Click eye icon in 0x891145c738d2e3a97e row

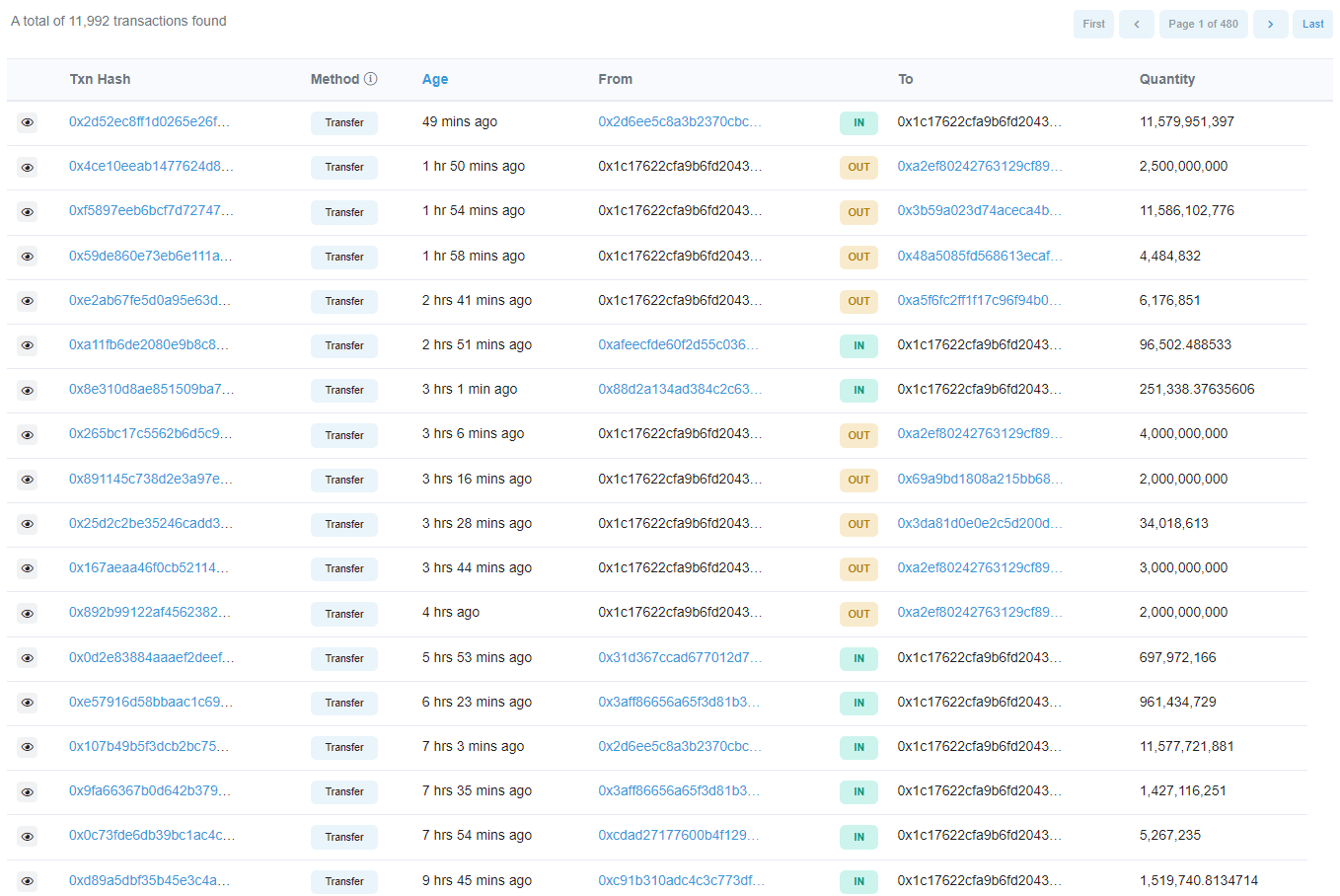tap(28, 480)
